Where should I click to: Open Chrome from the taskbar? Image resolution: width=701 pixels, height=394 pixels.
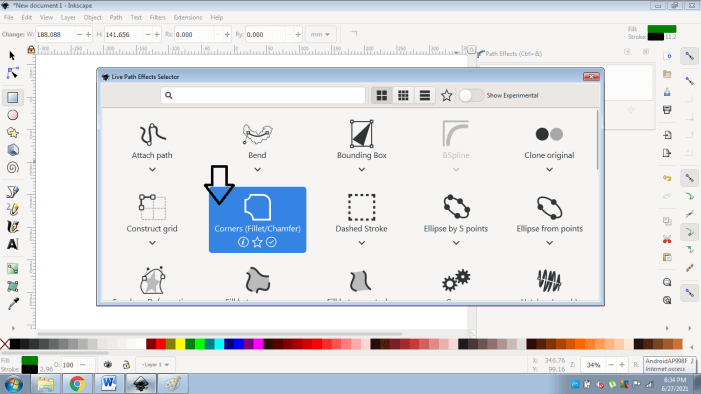(77, 384)
